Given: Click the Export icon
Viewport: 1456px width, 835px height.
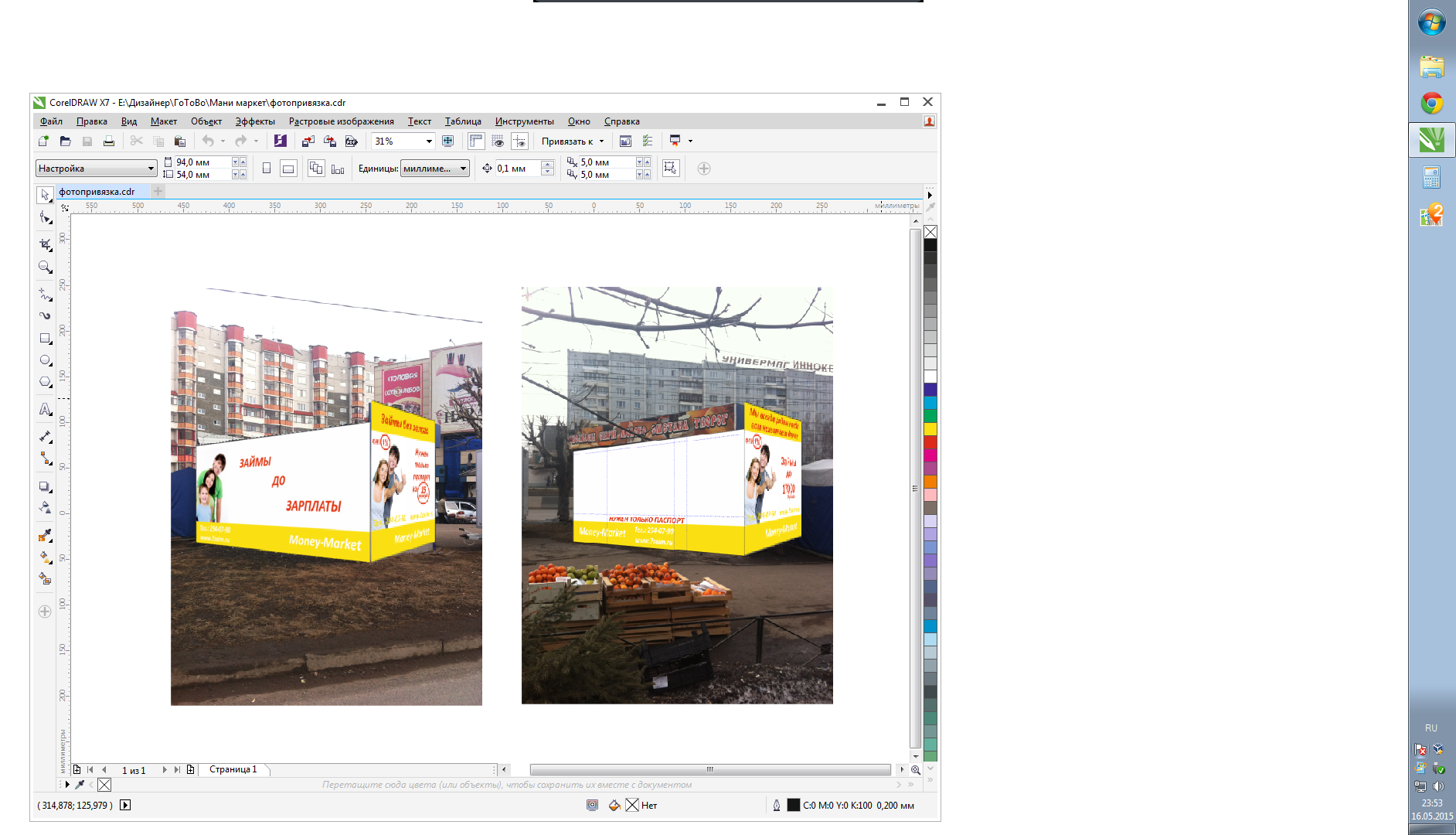Looking at the screenshot, I should point(330,141).
